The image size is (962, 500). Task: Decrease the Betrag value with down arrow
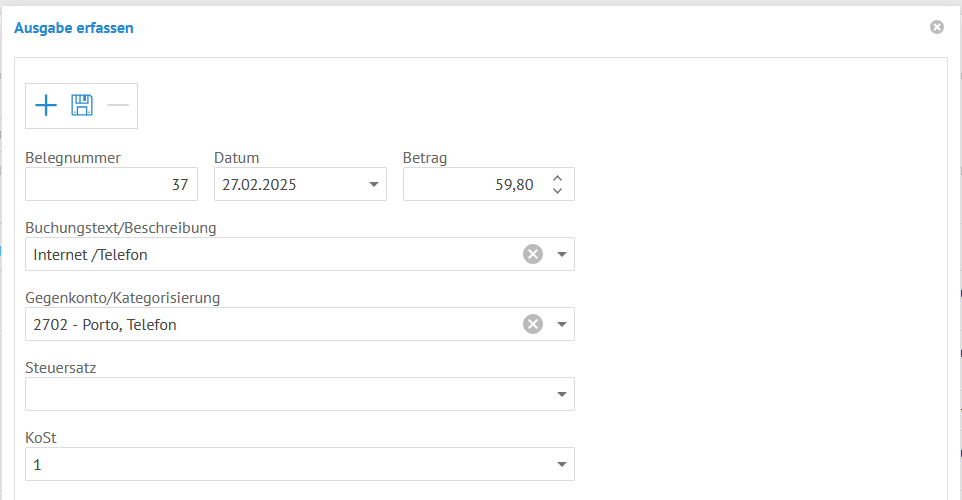(x=558, y=190)
